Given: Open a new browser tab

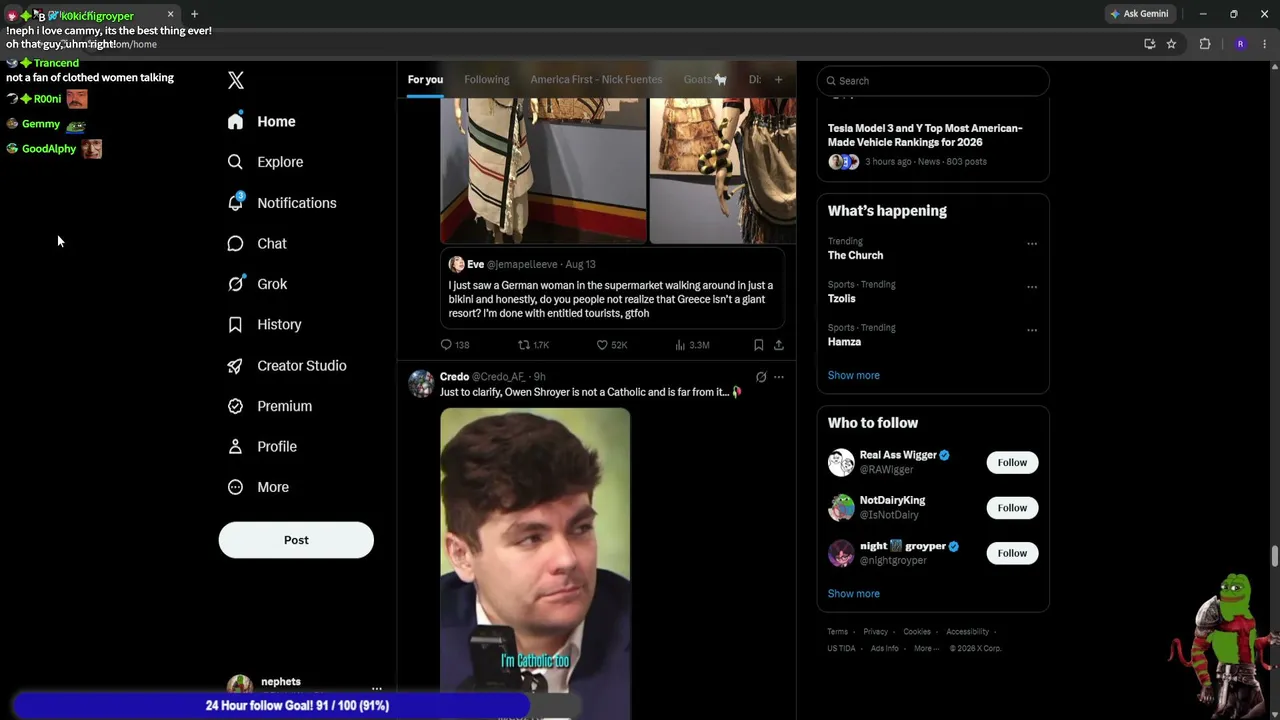Looking at the screenshot, I should pyautogui.click(x=194, y=14).
